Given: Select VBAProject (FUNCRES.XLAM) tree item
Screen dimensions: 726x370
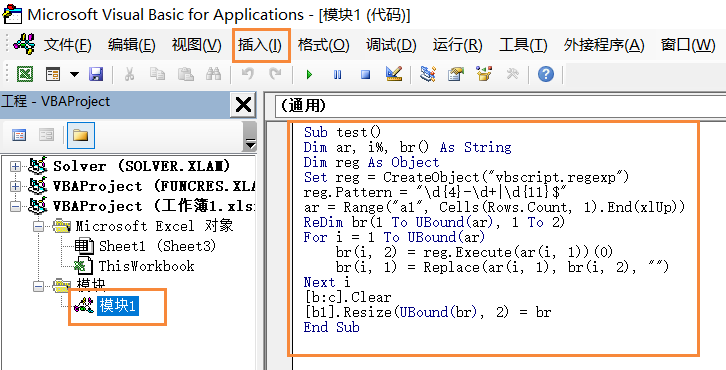Looking at the screenshot, I should [154, 186].
